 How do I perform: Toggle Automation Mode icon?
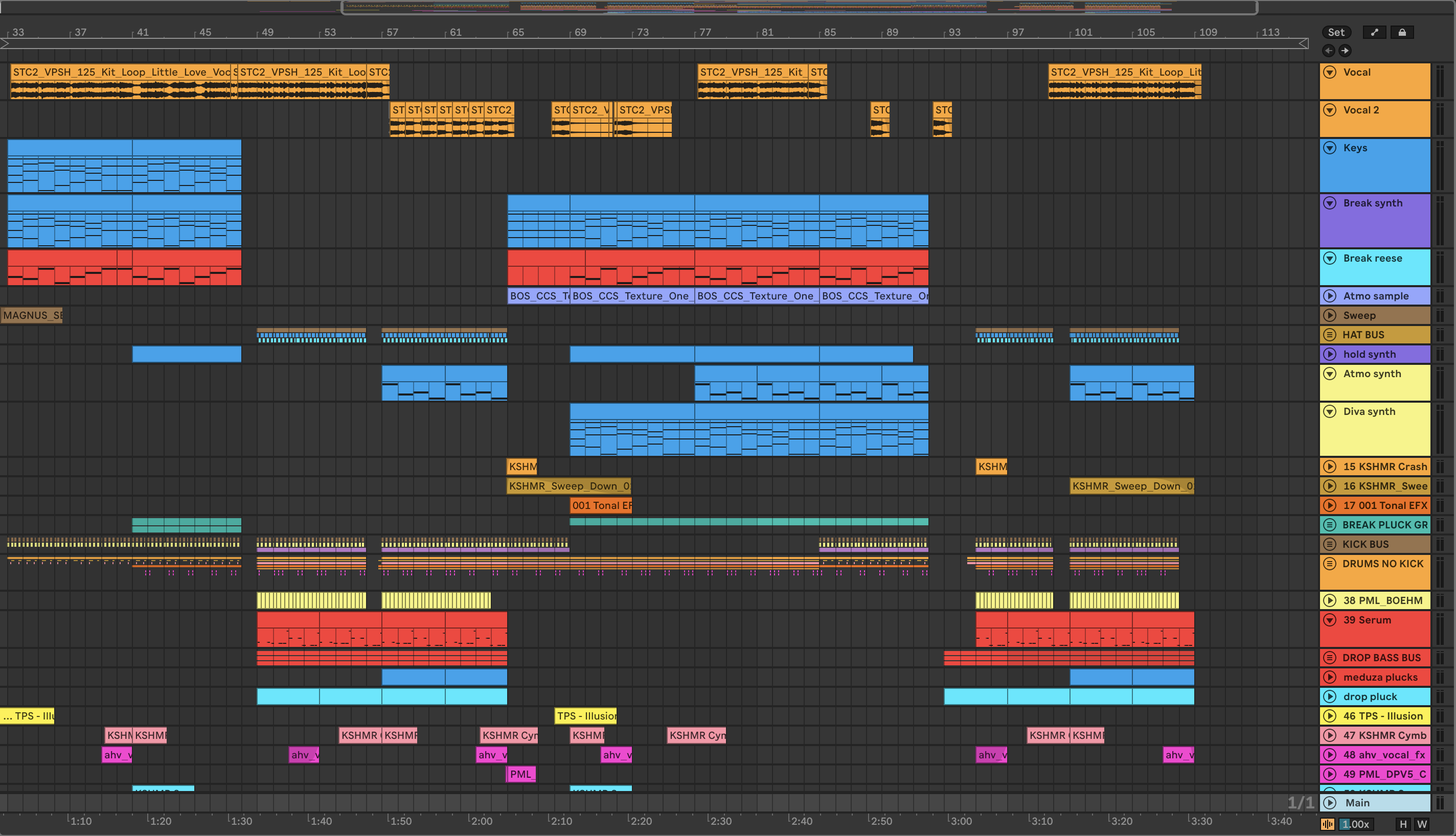pos(1374,32)
